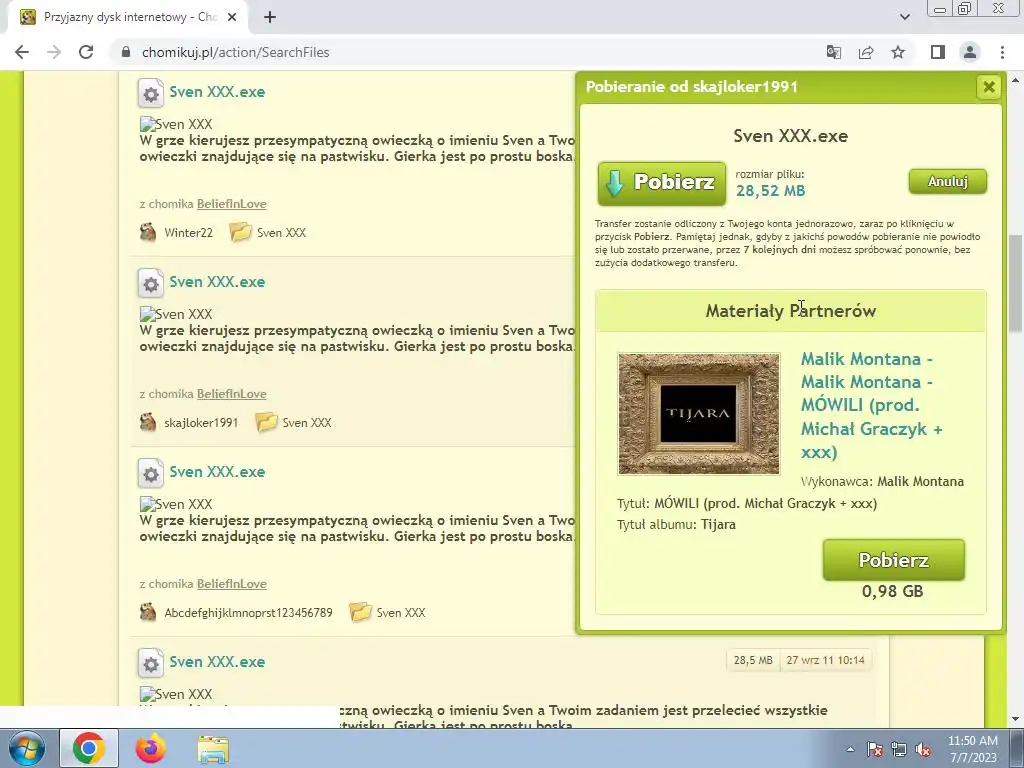Open Sven XXX folder beside Winter22
Viewport: 1024px width, 768px height.
[x=268, y=232]
